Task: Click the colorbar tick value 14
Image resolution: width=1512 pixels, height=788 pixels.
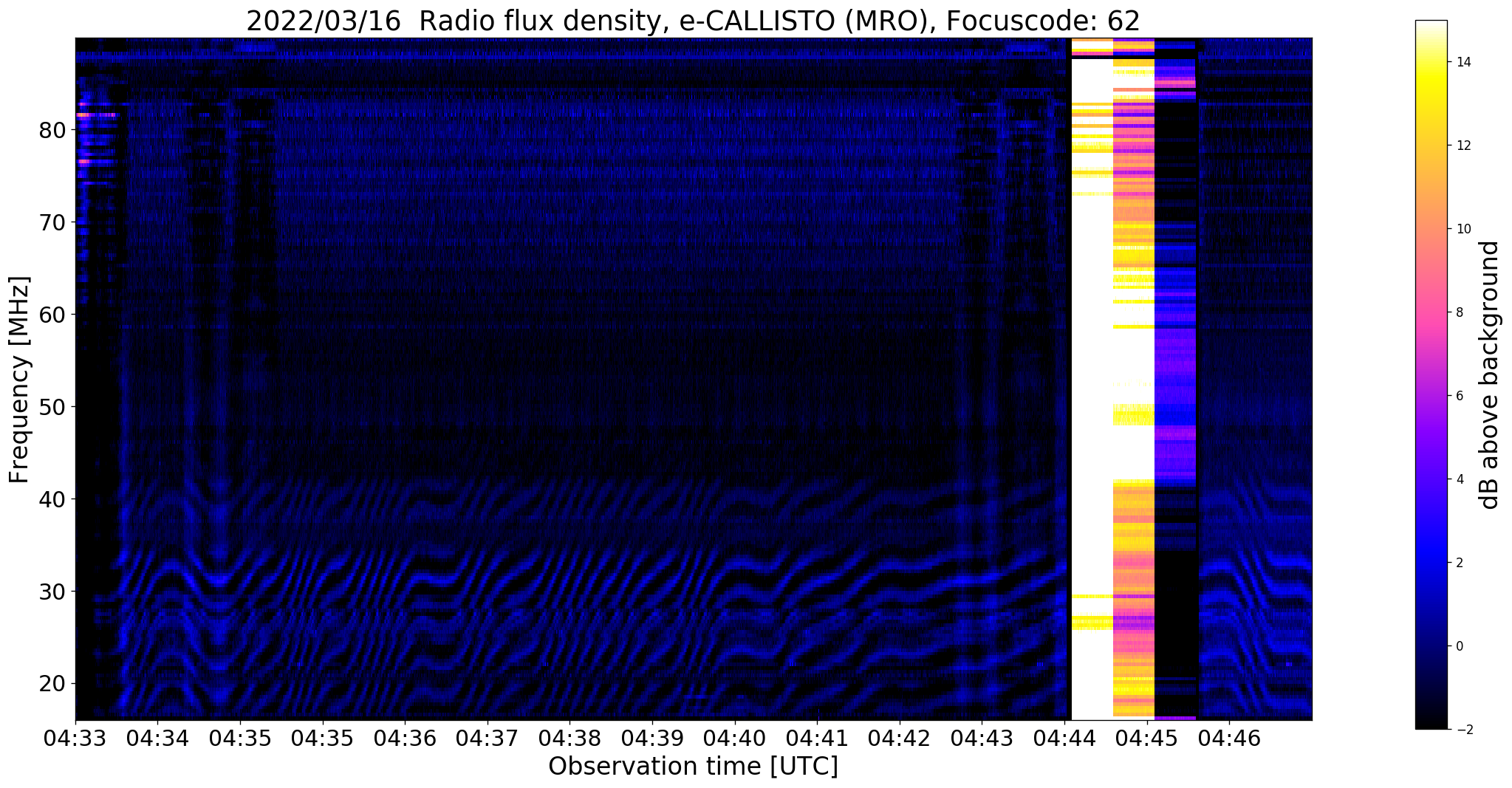Action: coord(1463,62)
